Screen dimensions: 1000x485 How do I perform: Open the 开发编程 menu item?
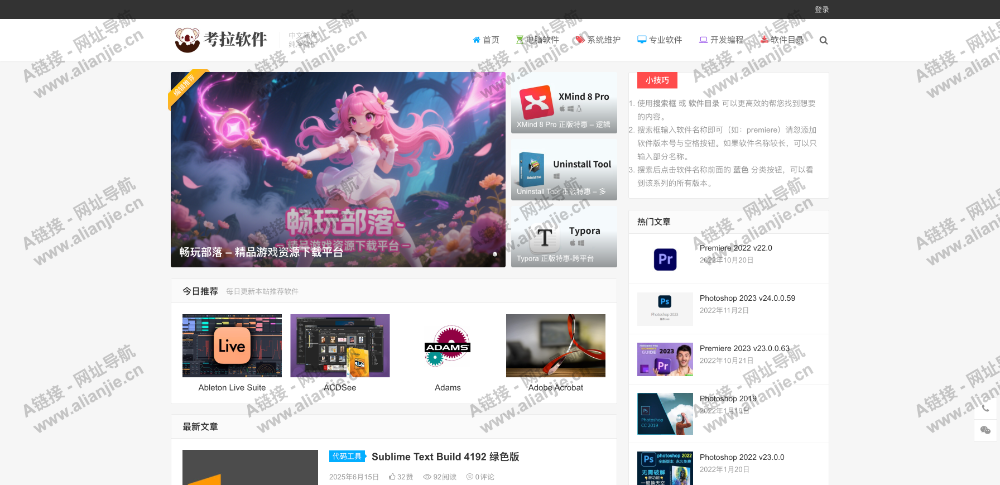tap(726, 40)
